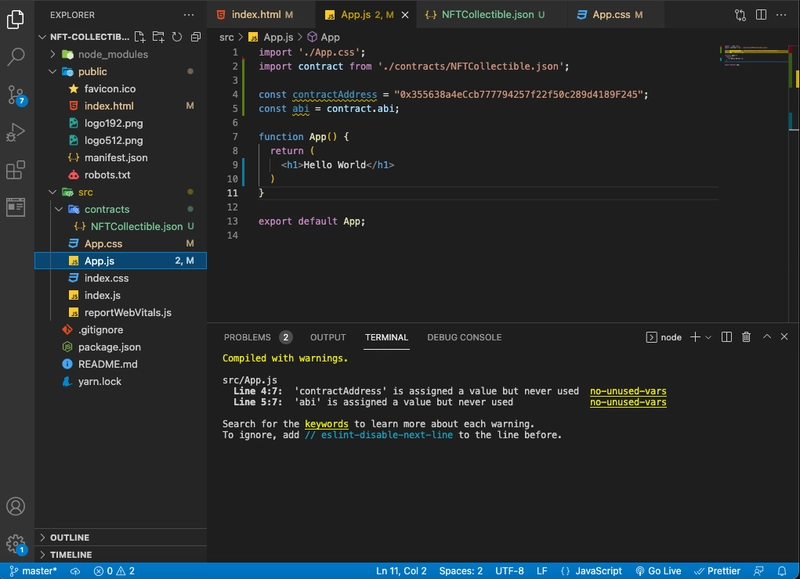Open the Explorer view in activity bar

click(15, 19)
